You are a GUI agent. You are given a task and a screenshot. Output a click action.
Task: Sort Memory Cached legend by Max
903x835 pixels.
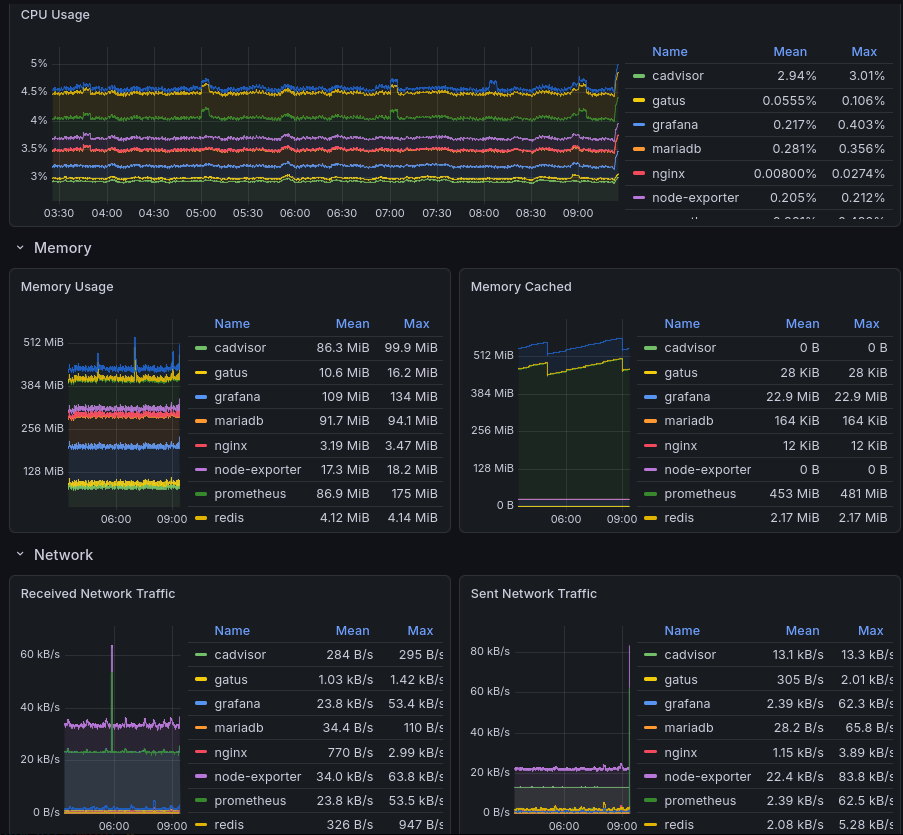[866, 324]
